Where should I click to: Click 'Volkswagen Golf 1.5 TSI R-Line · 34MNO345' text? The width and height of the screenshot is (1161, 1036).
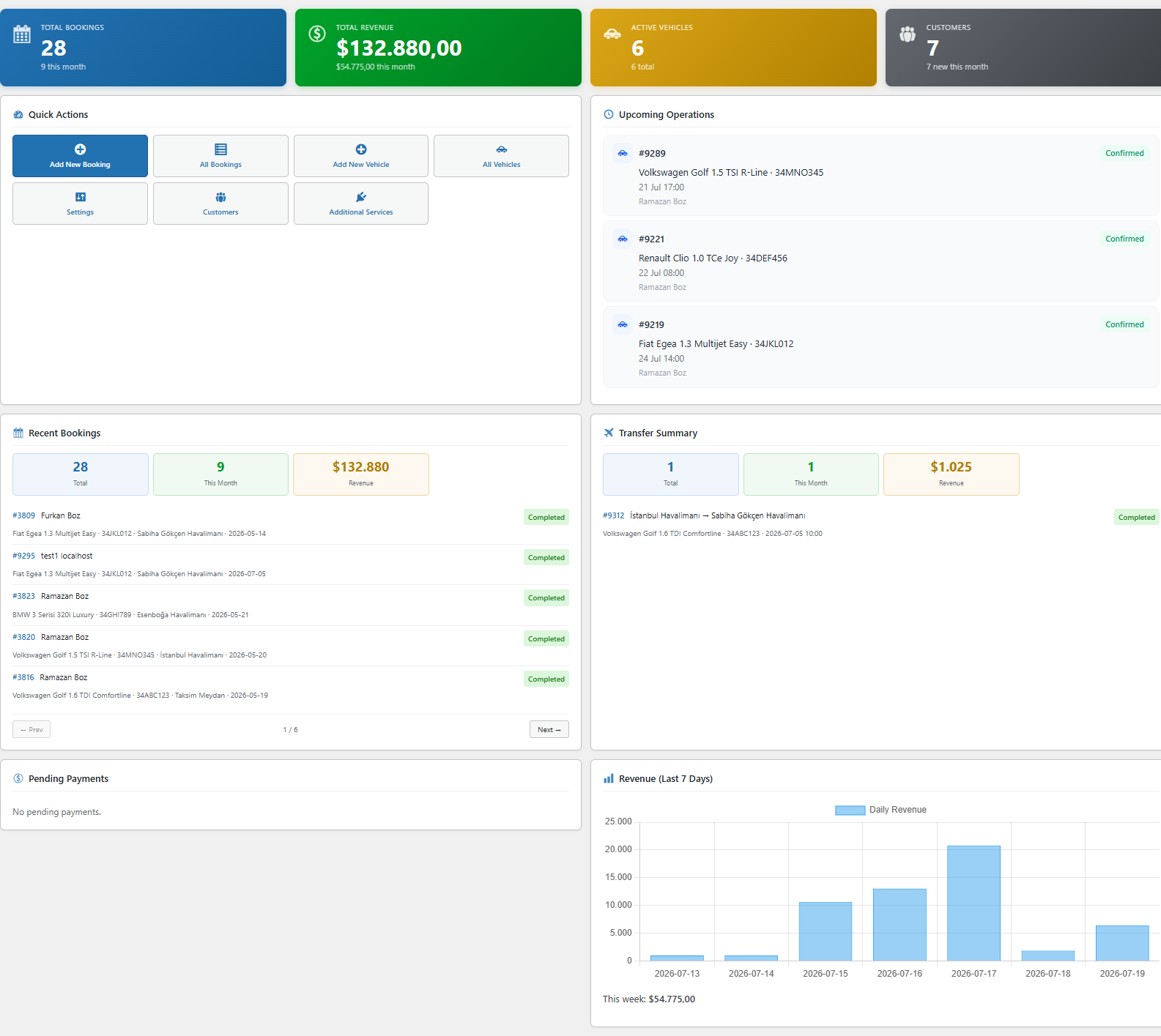(x=731, y=173)
